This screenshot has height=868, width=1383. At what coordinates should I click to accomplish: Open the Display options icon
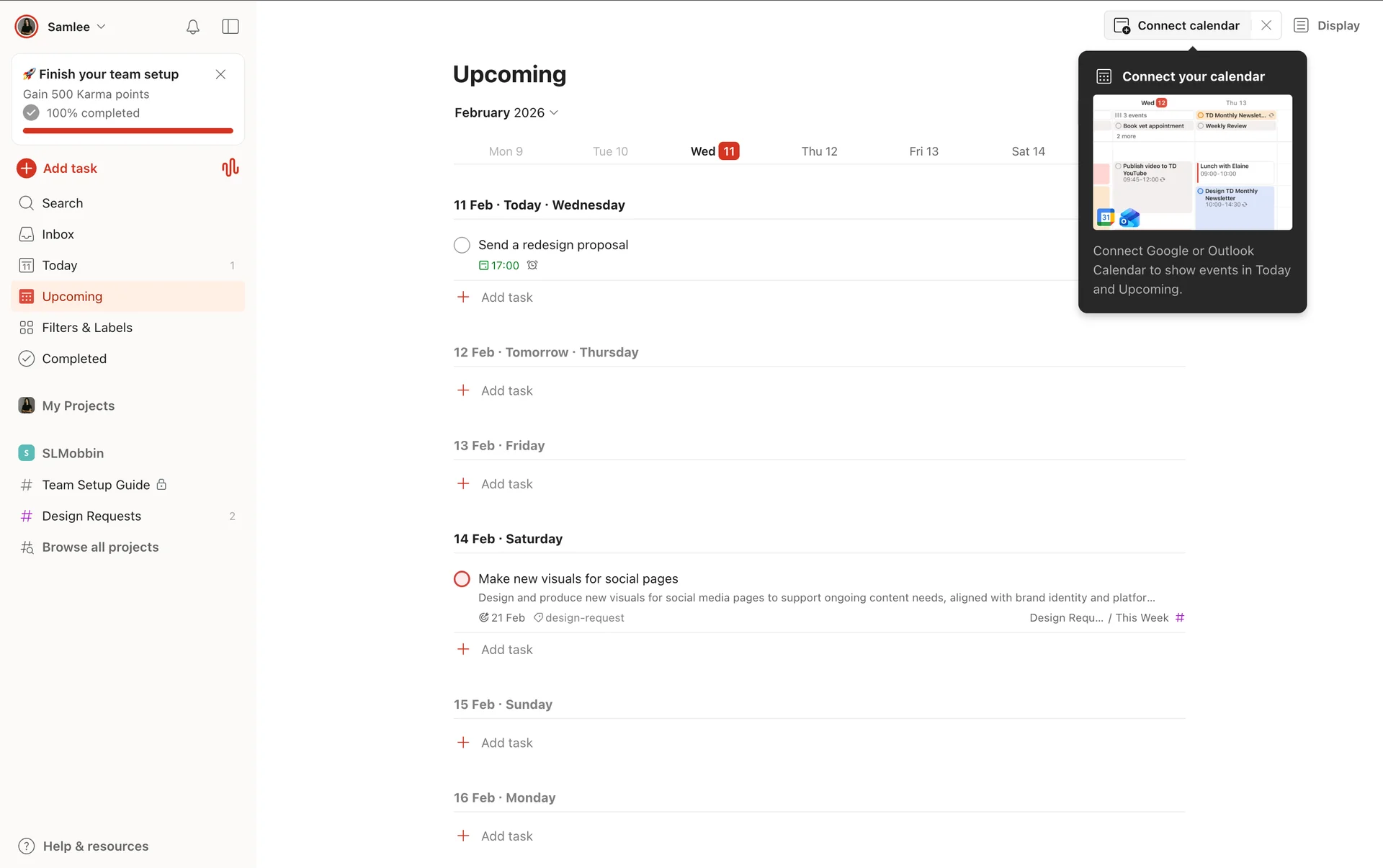[1301, 26]
